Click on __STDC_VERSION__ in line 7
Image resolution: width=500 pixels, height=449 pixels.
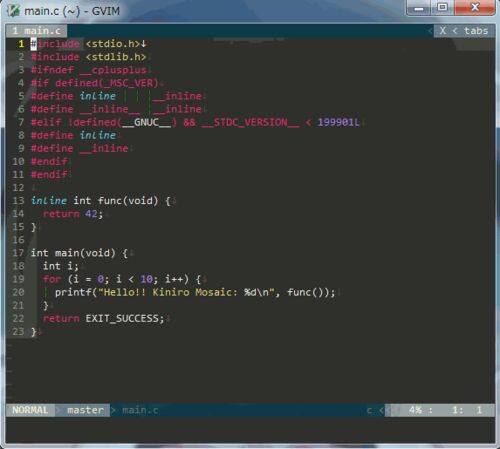[x=250, y=122]
